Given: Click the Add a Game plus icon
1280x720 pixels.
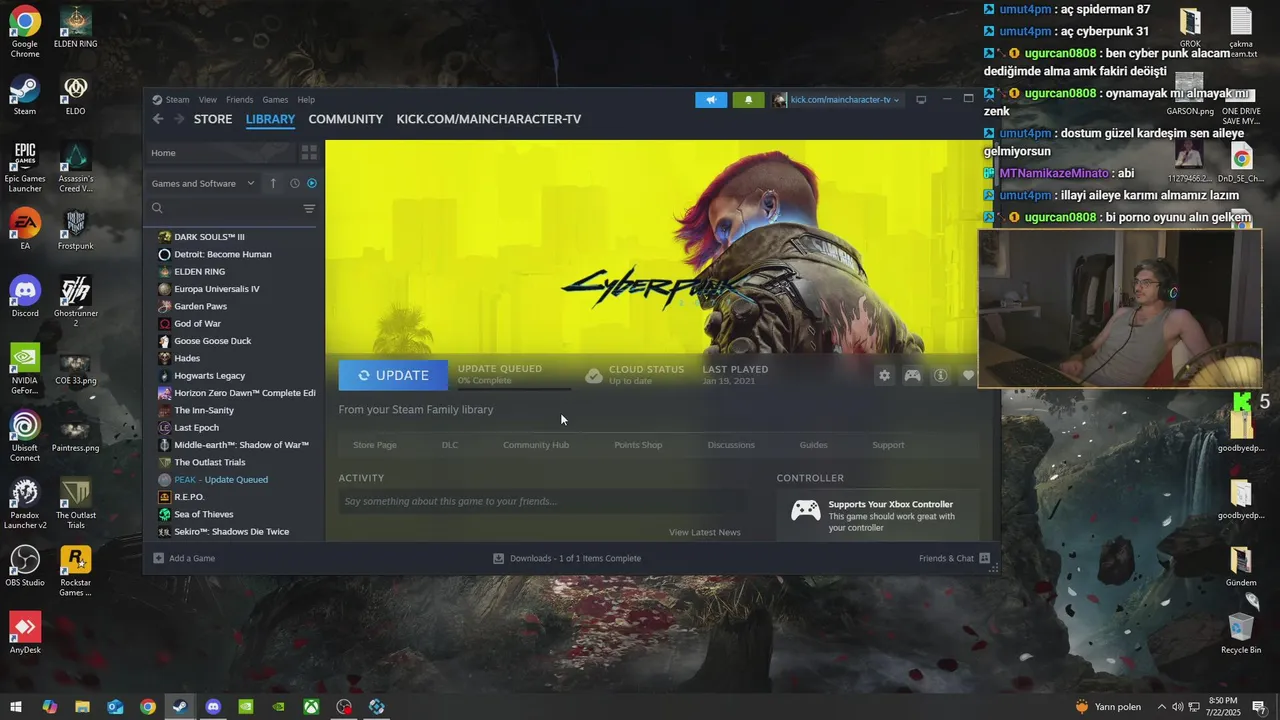Looking at the screenshot, I should coord(158,558).
